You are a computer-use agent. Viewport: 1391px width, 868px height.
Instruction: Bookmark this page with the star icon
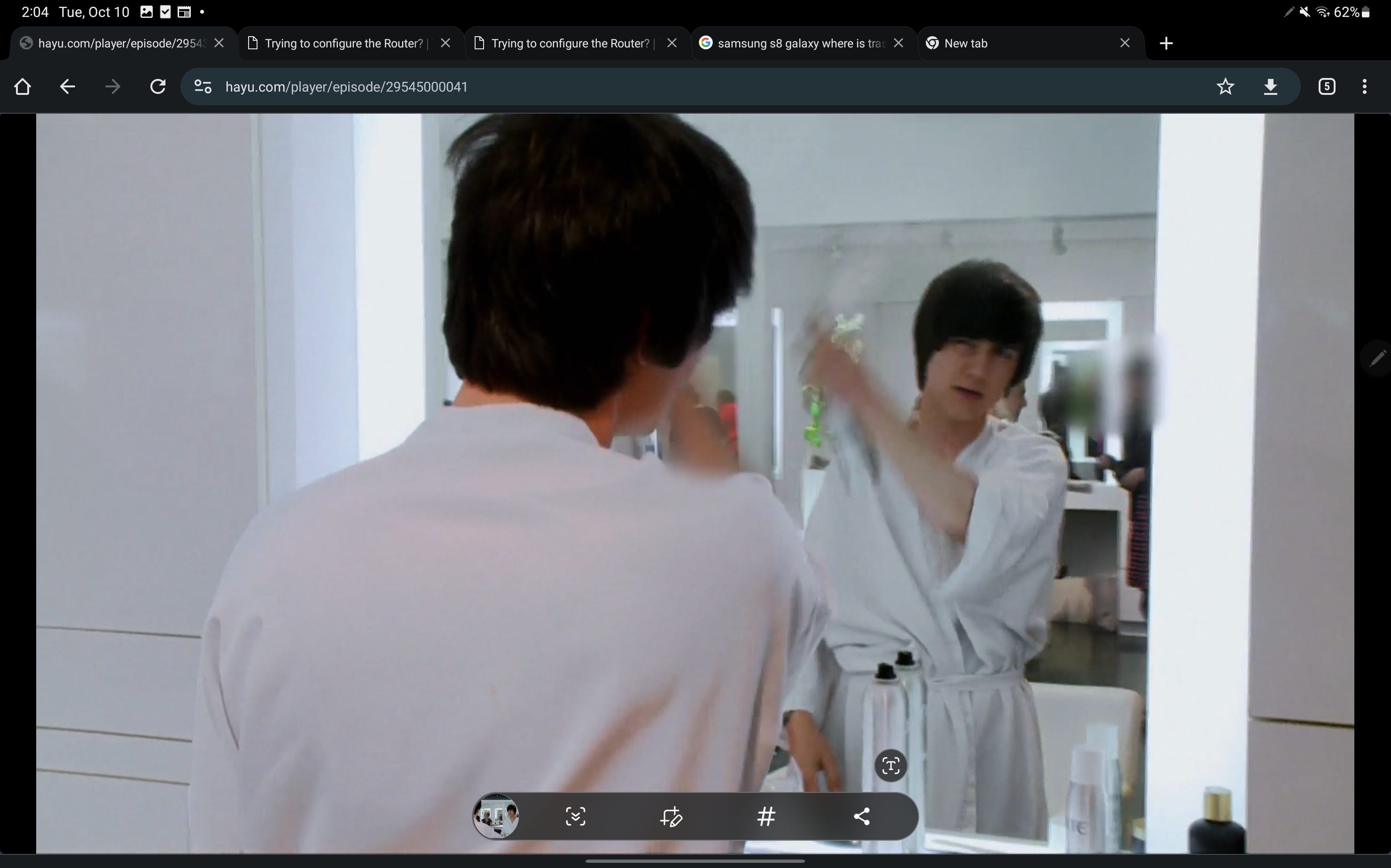(1225, 87)
